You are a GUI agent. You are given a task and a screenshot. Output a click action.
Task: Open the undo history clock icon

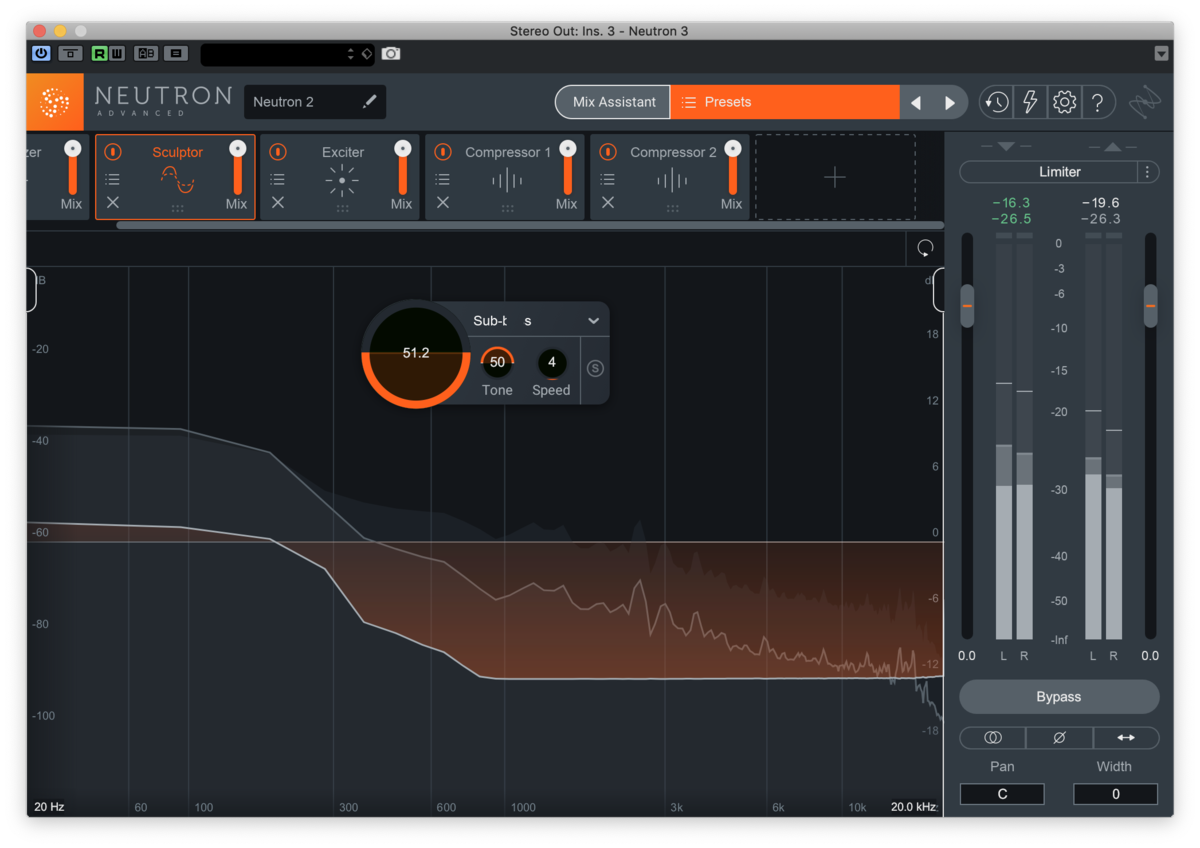[x=996, y=102]
